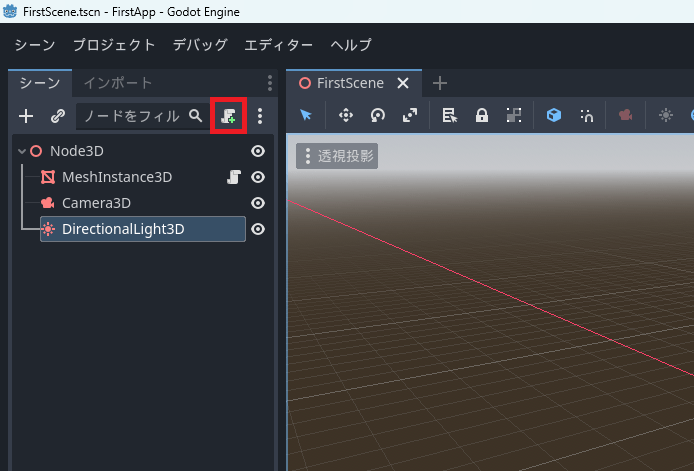Select the Scale Mode tool
The height and width of the screenshot is (471, 694).
pyautogui.click(x=410, y=116)
